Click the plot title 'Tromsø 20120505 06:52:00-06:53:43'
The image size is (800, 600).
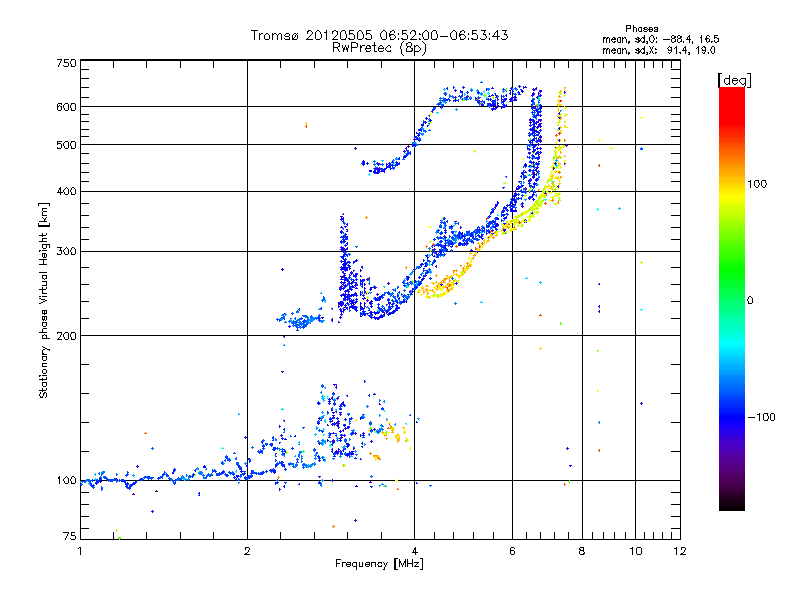tap(379, 35)
